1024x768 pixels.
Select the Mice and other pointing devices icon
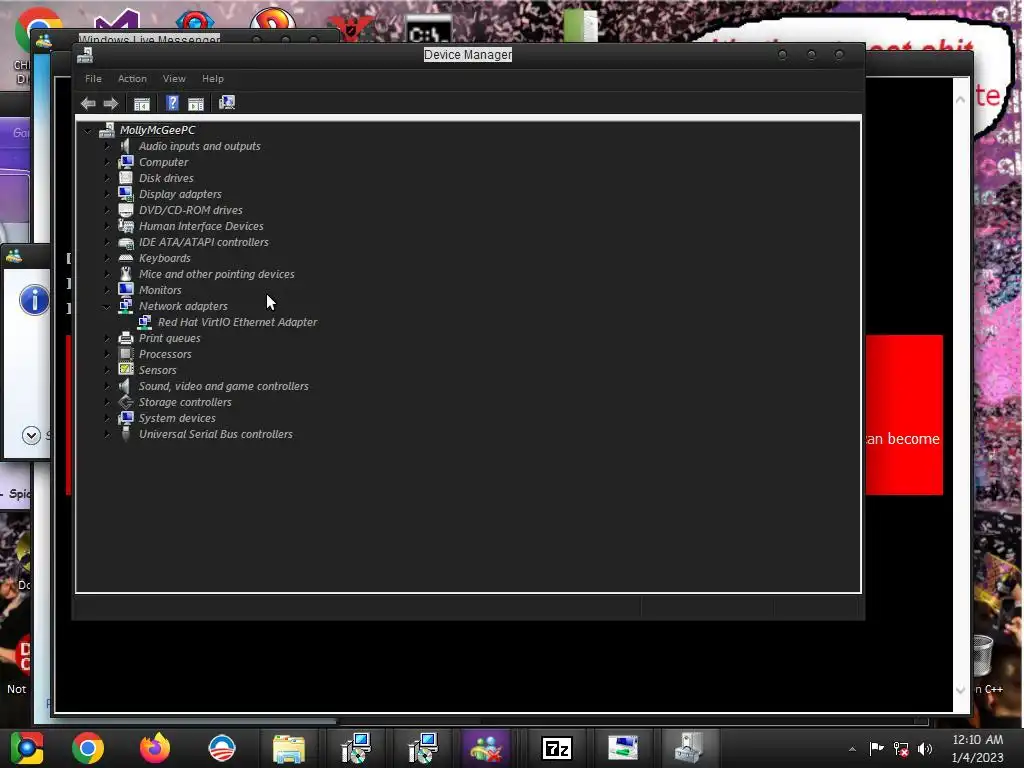[125, 274]
